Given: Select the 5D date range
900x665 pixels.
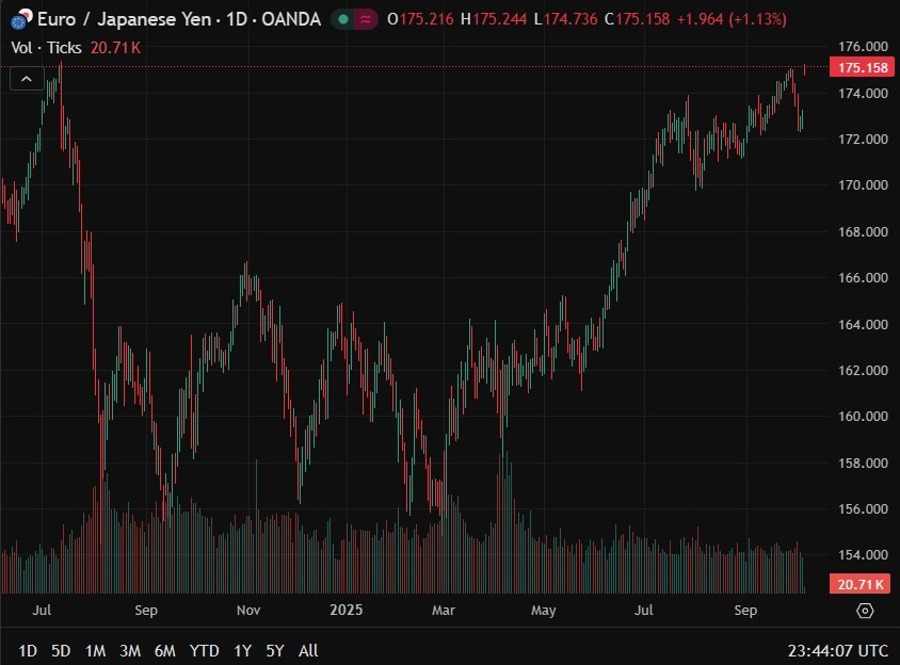Looking at the screenshot, I should [x=61, y=651].
